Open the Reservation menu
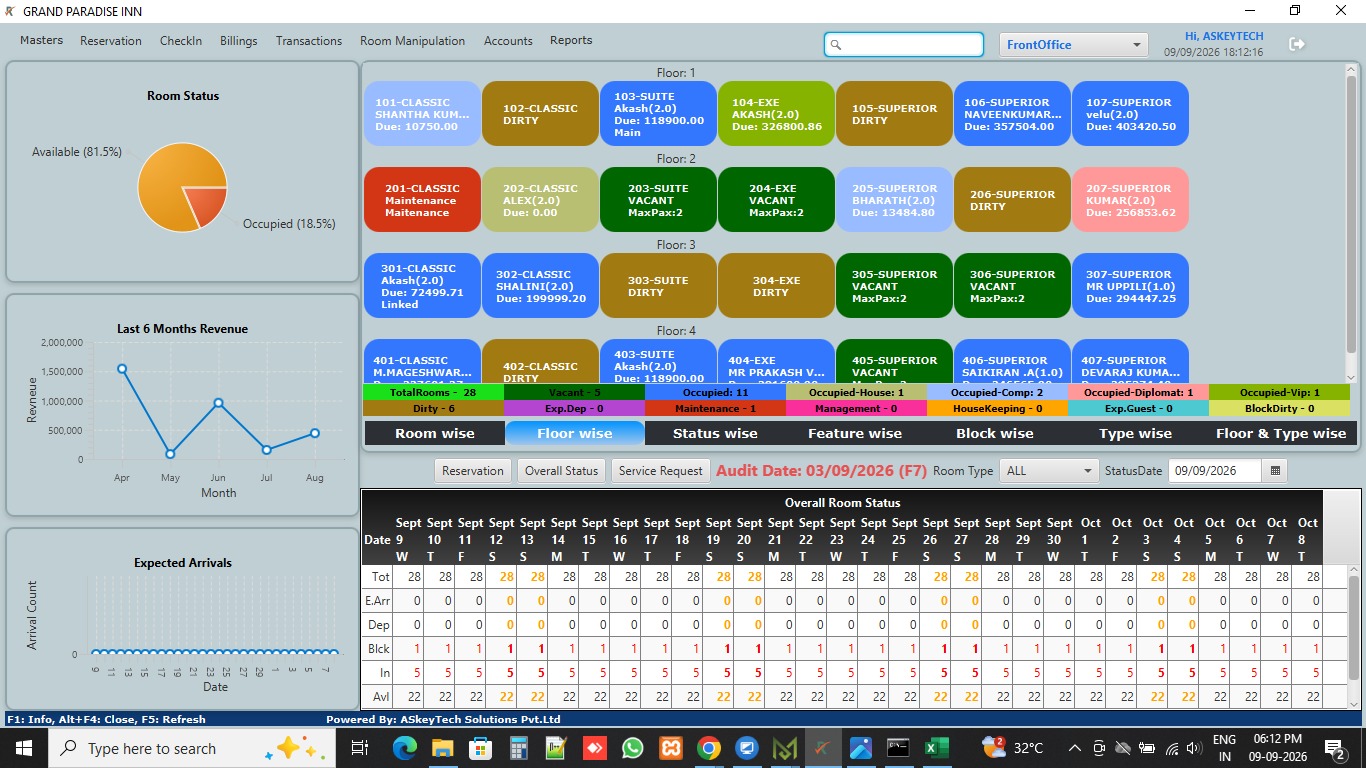Viewport: 1366px width, 768px height. tap(111, 41)
